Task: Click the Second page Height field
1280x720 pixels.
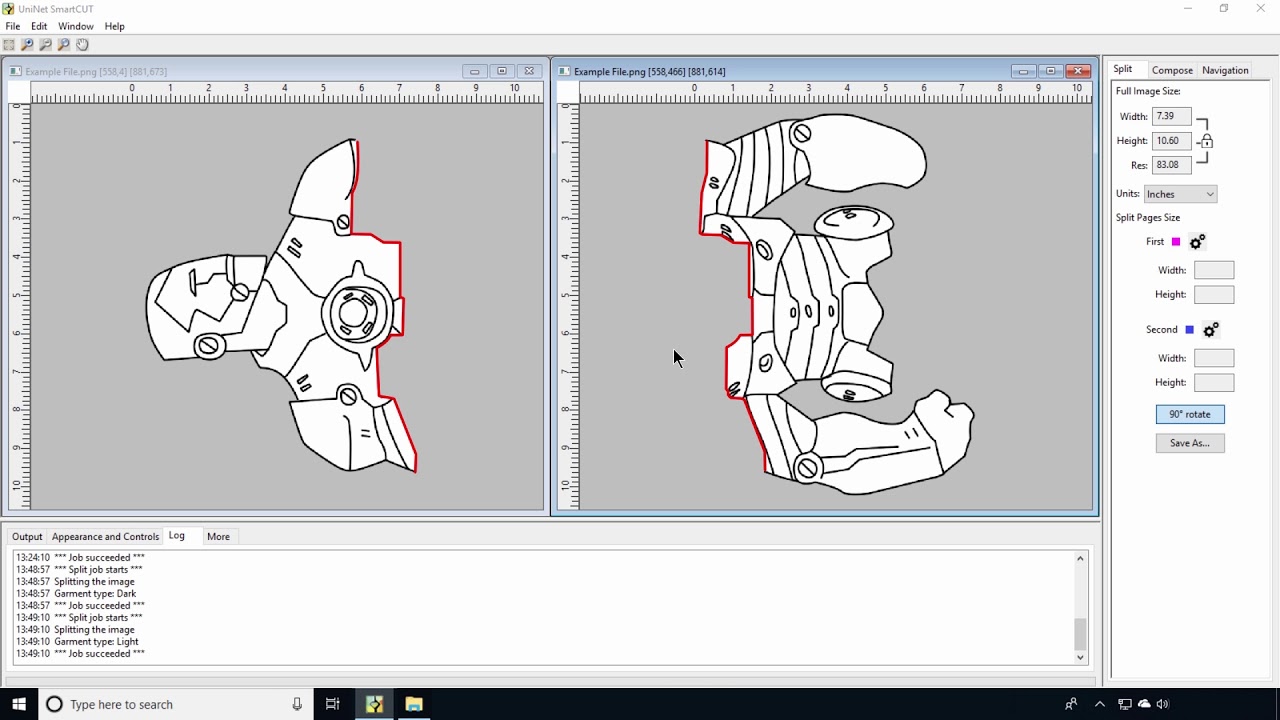Action: coord(1214,382)
